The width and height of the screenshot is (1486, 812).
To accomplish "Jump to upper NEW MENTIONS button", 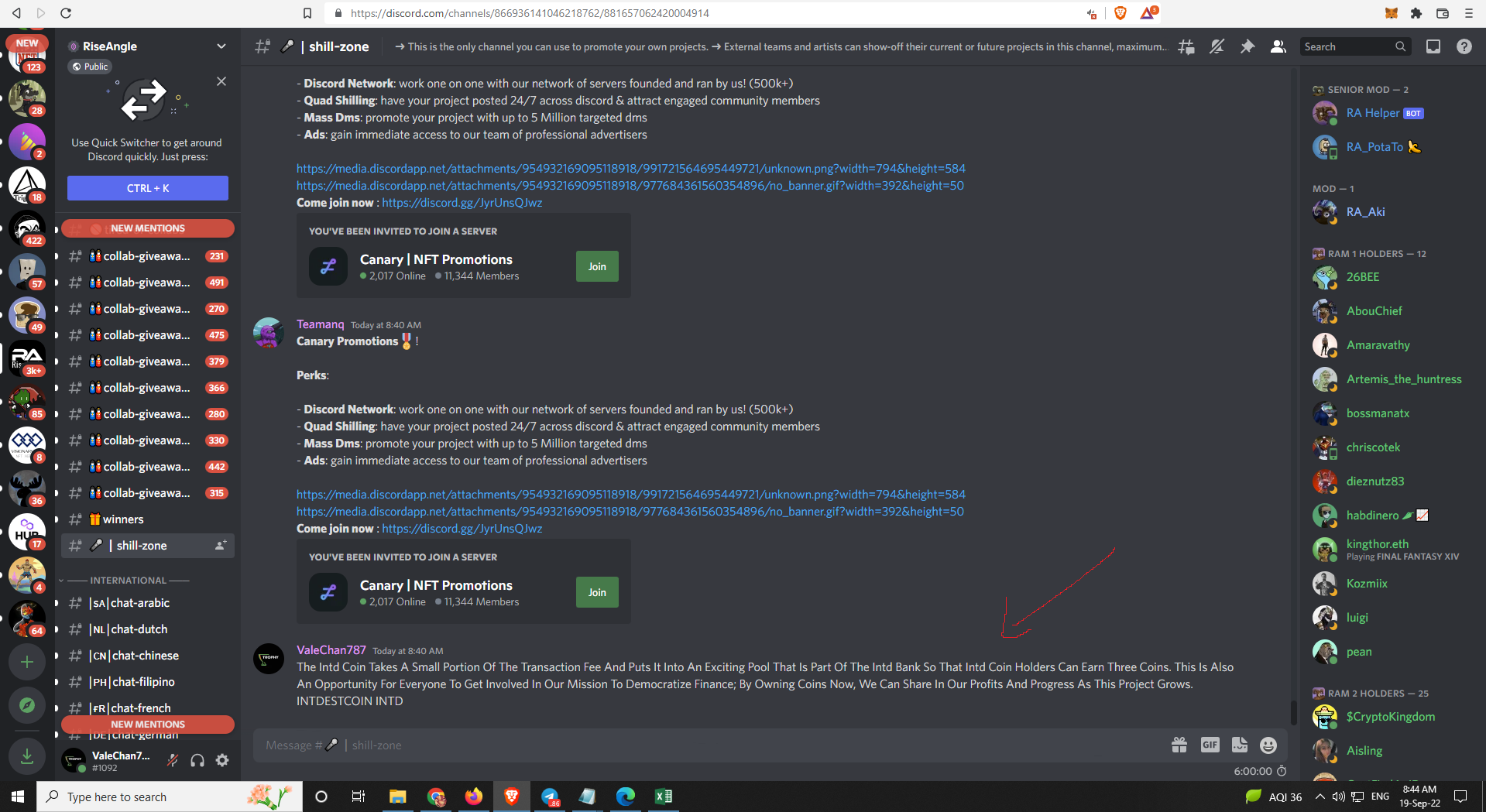I will [148, 228].
